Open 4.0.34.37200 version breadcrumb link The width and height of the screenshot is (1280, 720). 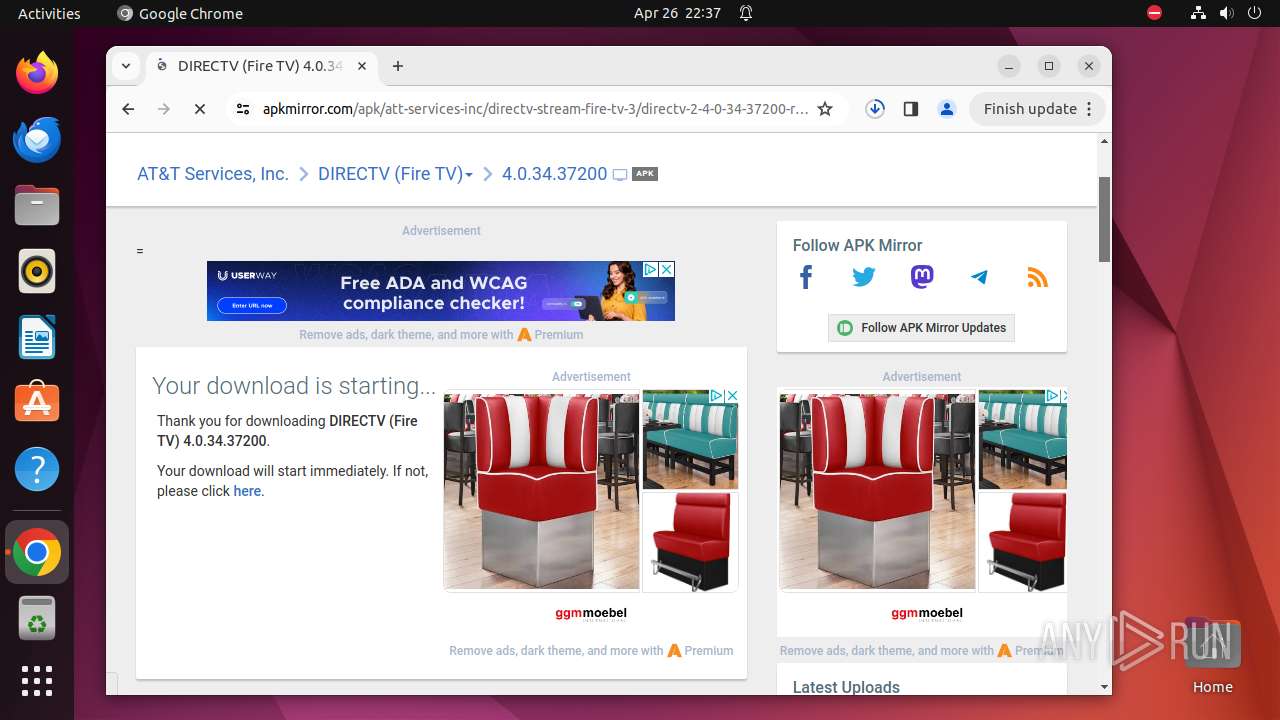tap(554, 174)
